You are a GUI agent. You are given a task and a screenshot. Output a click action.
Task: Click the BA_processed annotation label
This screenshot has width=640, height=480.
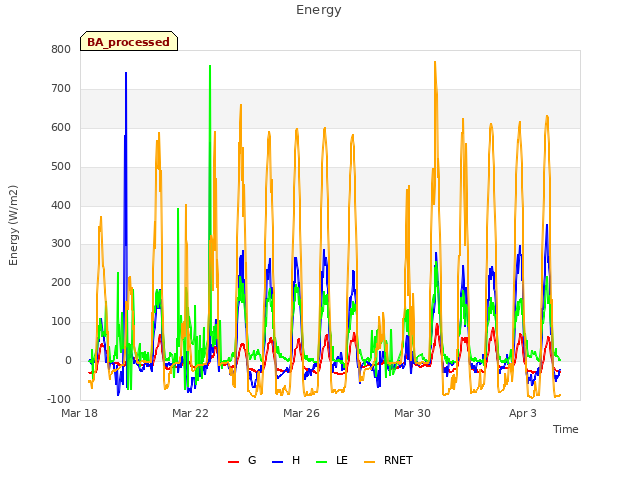coord(129,41)
